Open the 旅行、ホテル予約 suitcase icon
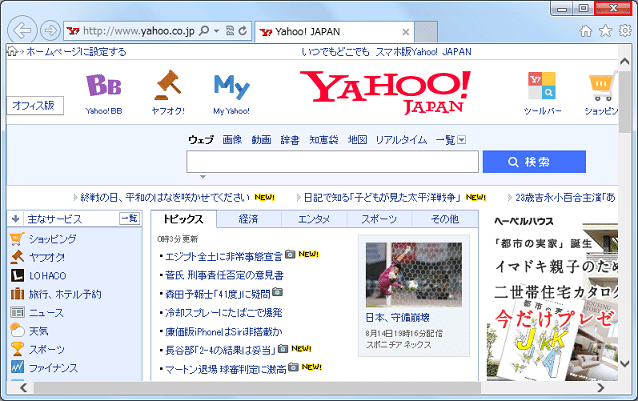The width and height of the screenshot is (638, 401). click(x=17, y=294)
